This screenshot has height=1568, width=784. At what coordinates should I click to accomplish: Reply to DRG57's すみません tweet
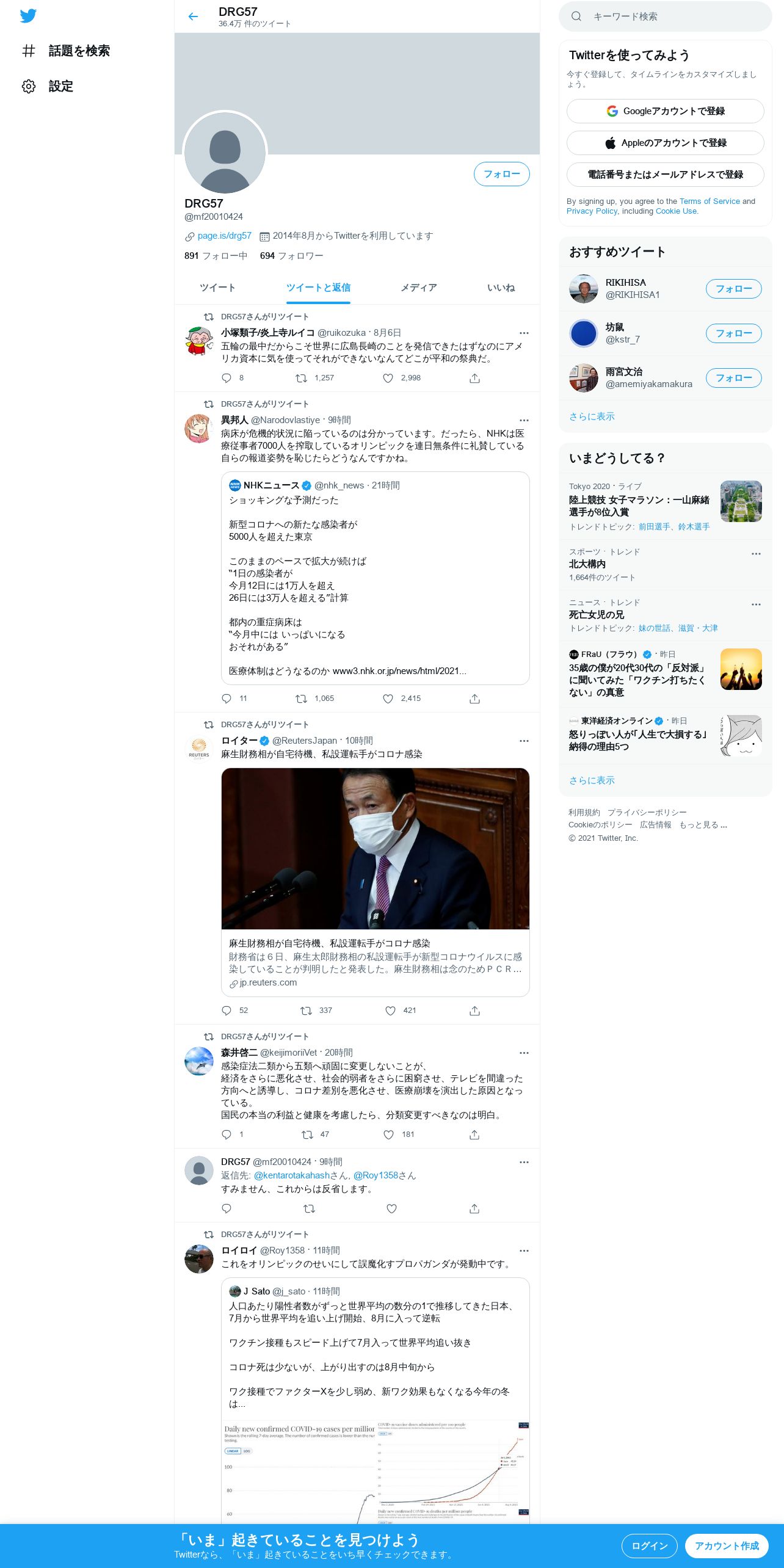[227, 1208]
